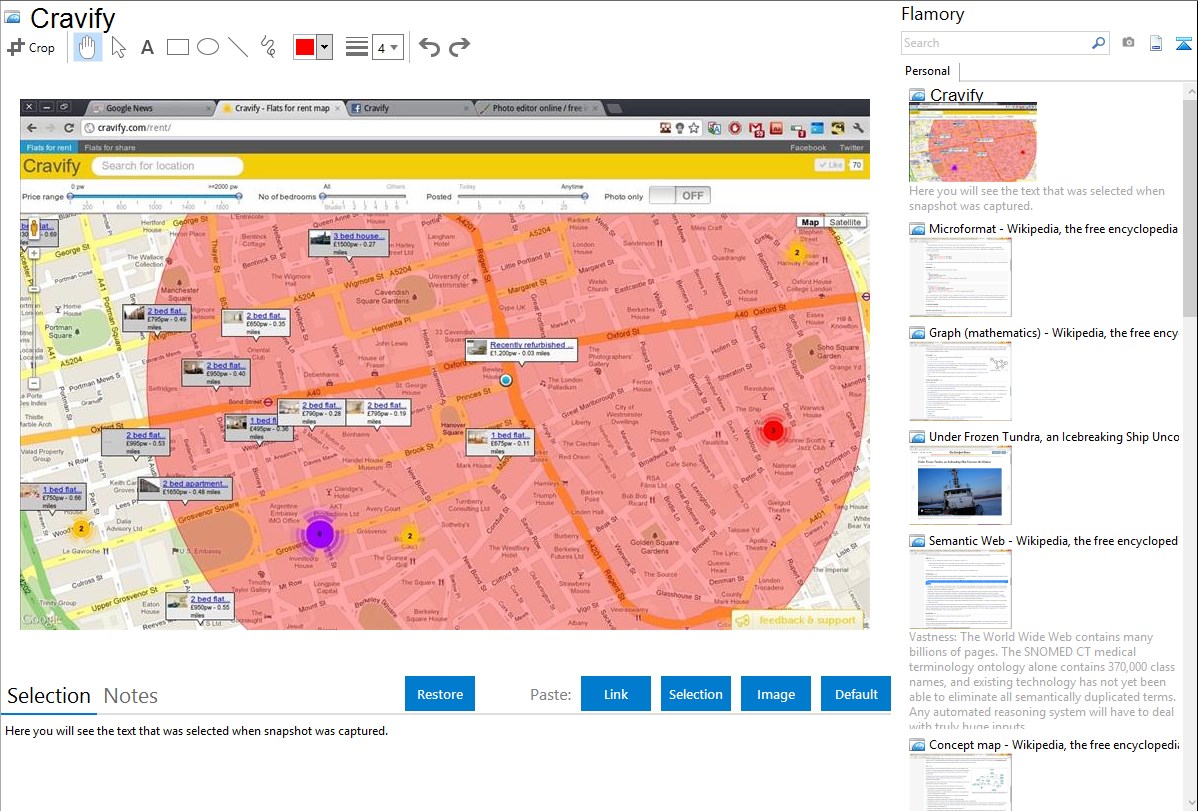Redo the last undone edit
The image size is (1198, 811).
(x=459, y=47)
